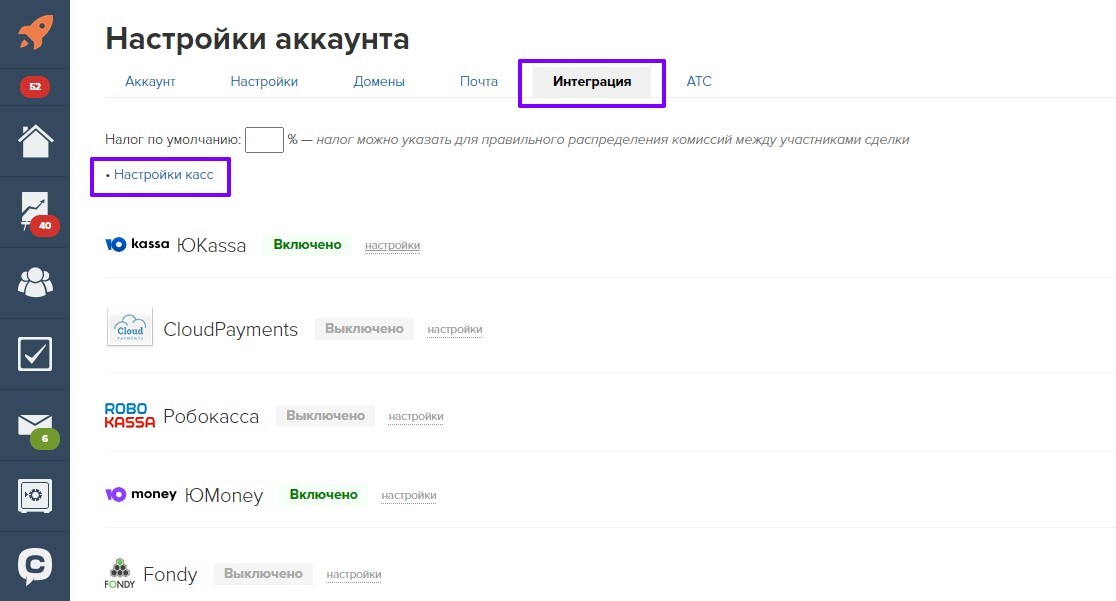Image resolution: width=1116 pixels, height=601 pixels.
Task: Open the mail envelope icon
Action: coord(35,426)
